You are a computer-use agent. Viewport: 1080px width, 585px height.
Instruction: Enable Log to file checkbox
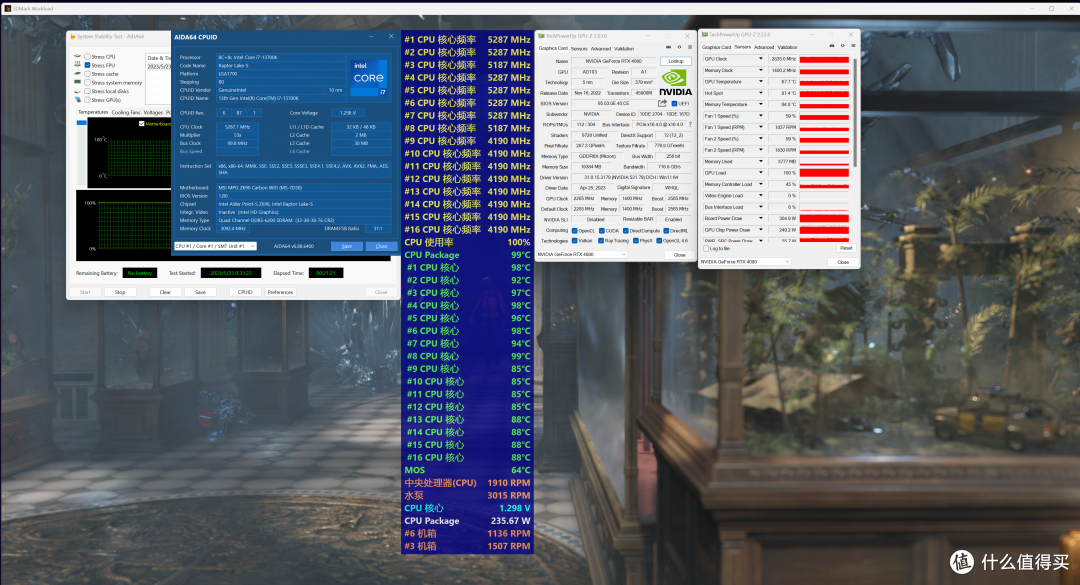[x=706, y=248]
